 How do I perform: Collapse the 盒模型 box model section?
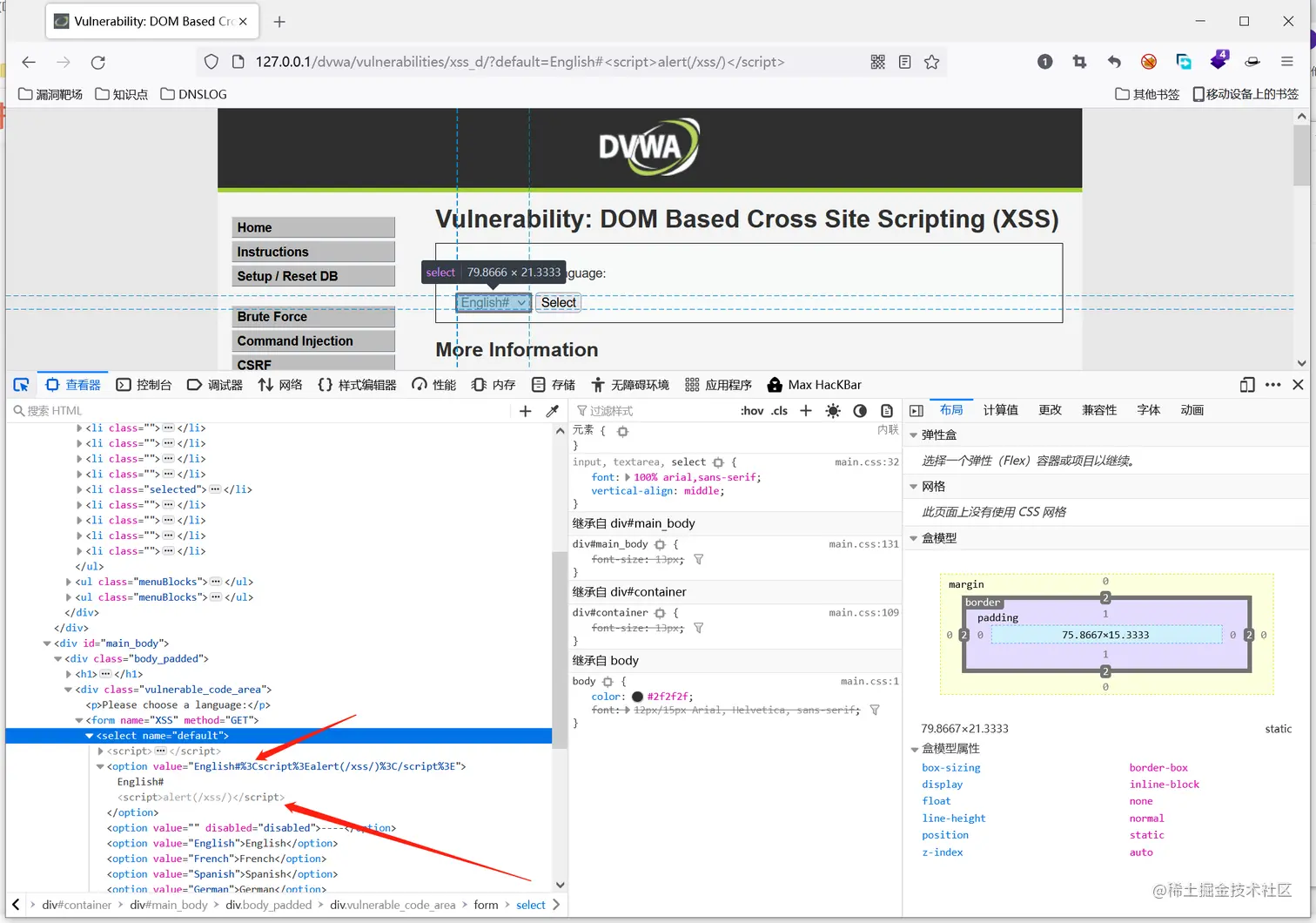(x=913, y=538)
